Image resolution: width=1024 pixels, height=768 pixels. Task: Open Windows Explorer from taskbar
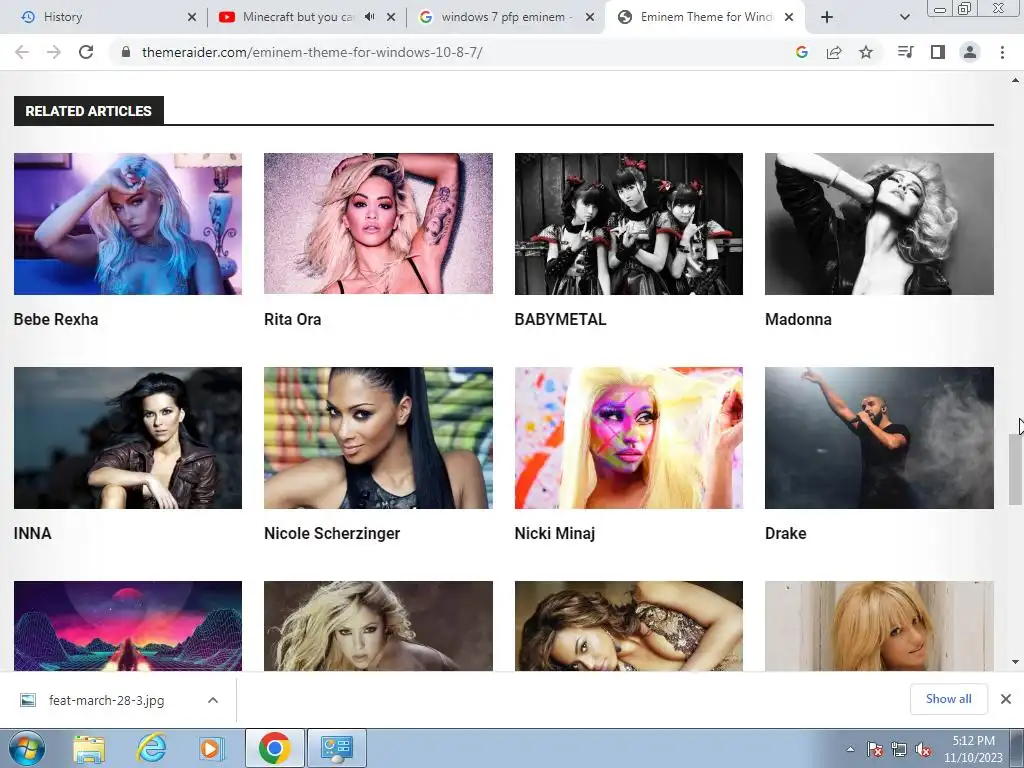click(89, 748)
